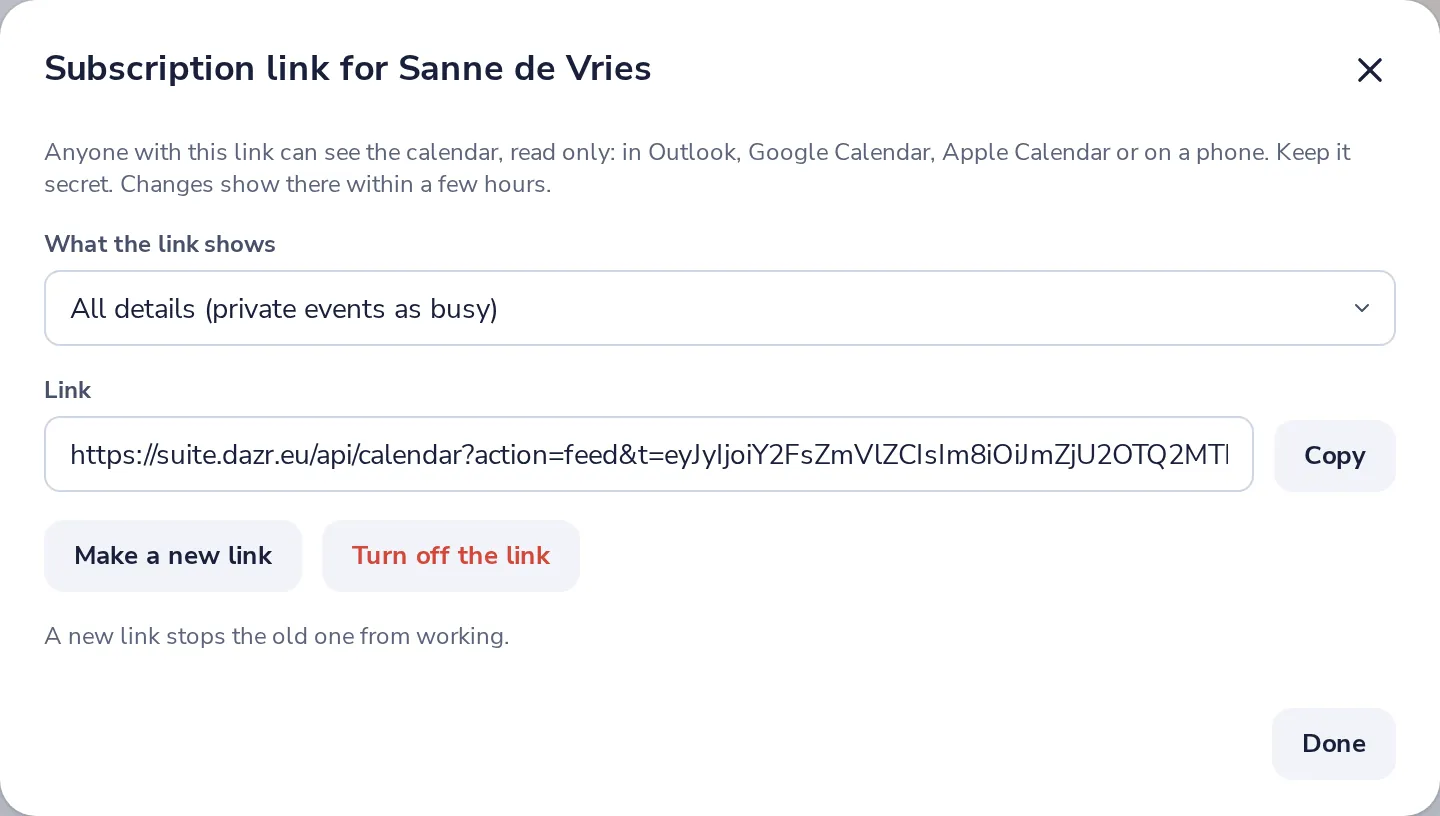Viewport: 1440px width, 816px height.
Task: Dismiss the dialog using the top-right cross icon
Action: 1369,70
